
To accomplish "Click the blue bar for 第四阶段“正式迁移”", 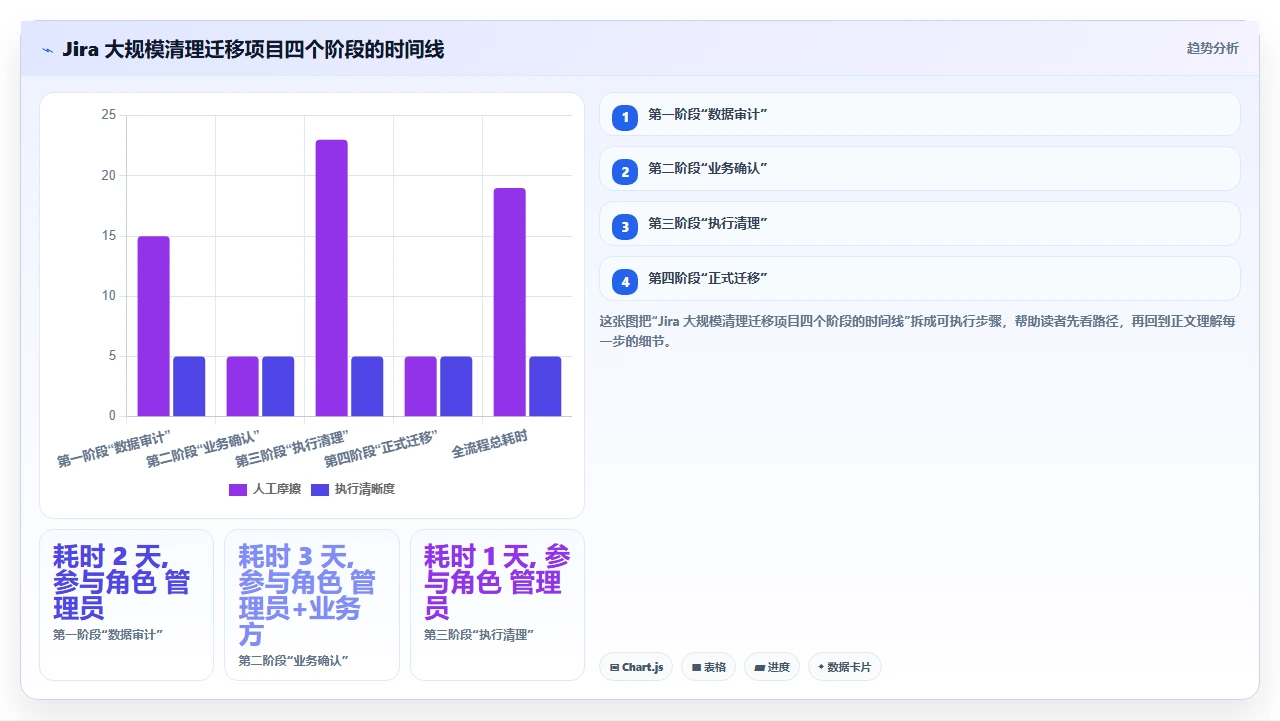I will (456, 386).
